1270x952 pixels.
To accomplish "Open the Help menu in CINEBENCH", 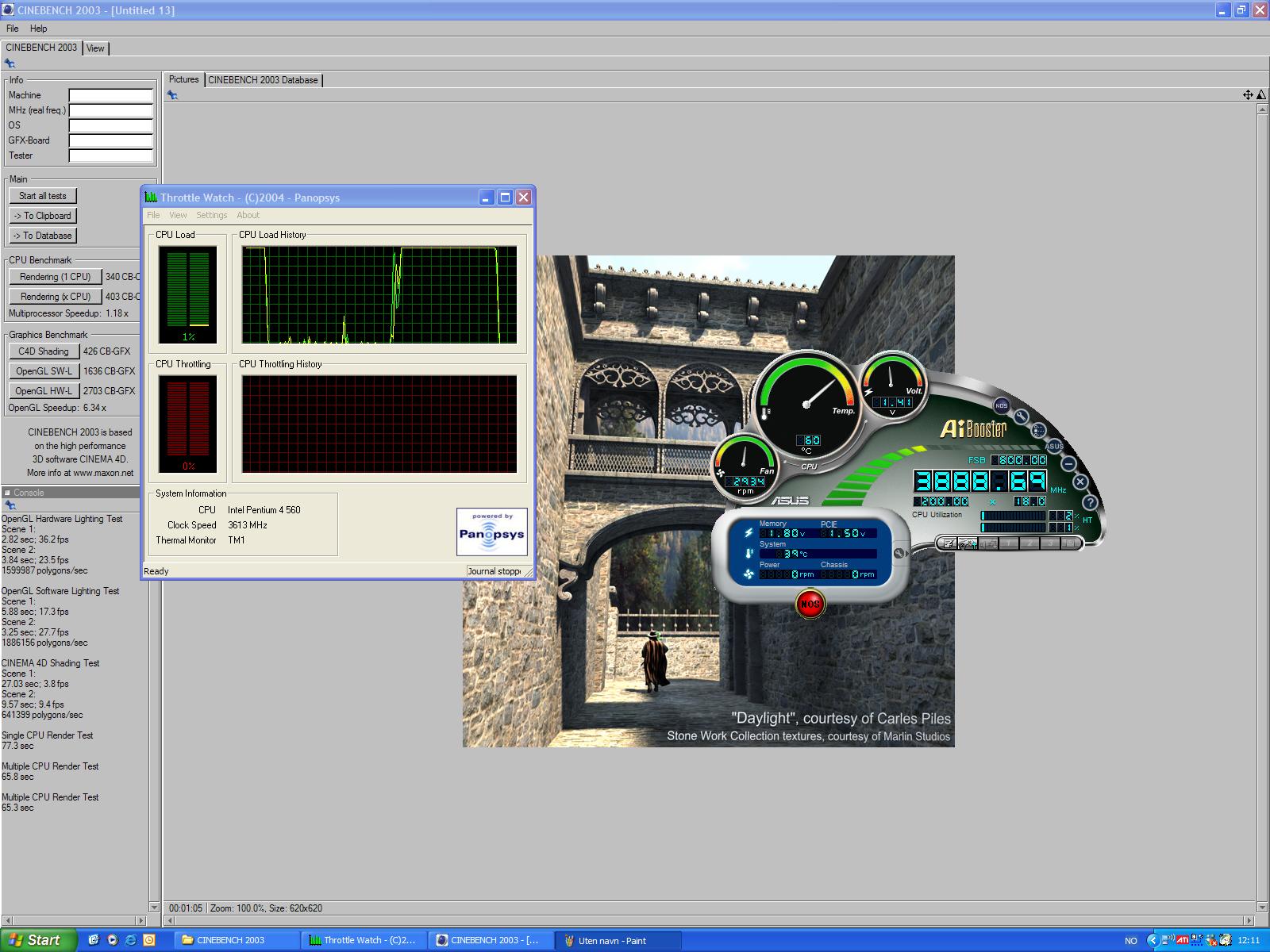I will click(38, 29).
